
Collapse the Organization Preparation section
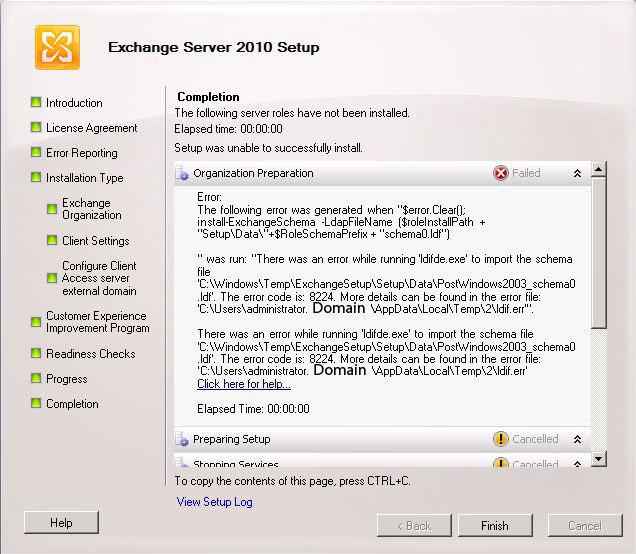(577, 174)
